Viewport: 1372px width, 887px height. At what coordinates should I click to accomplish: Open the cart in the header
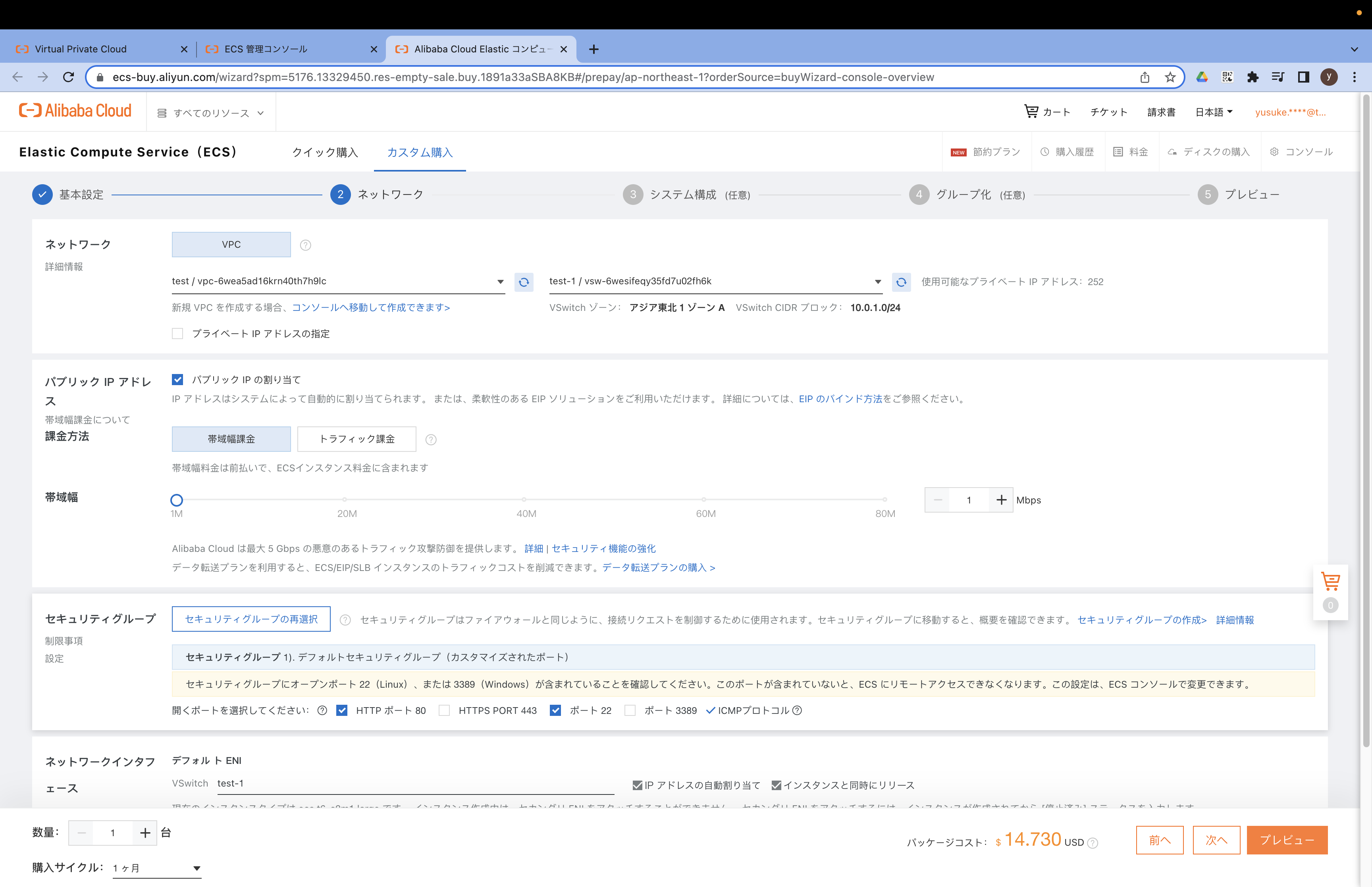tap(1048, 112)
